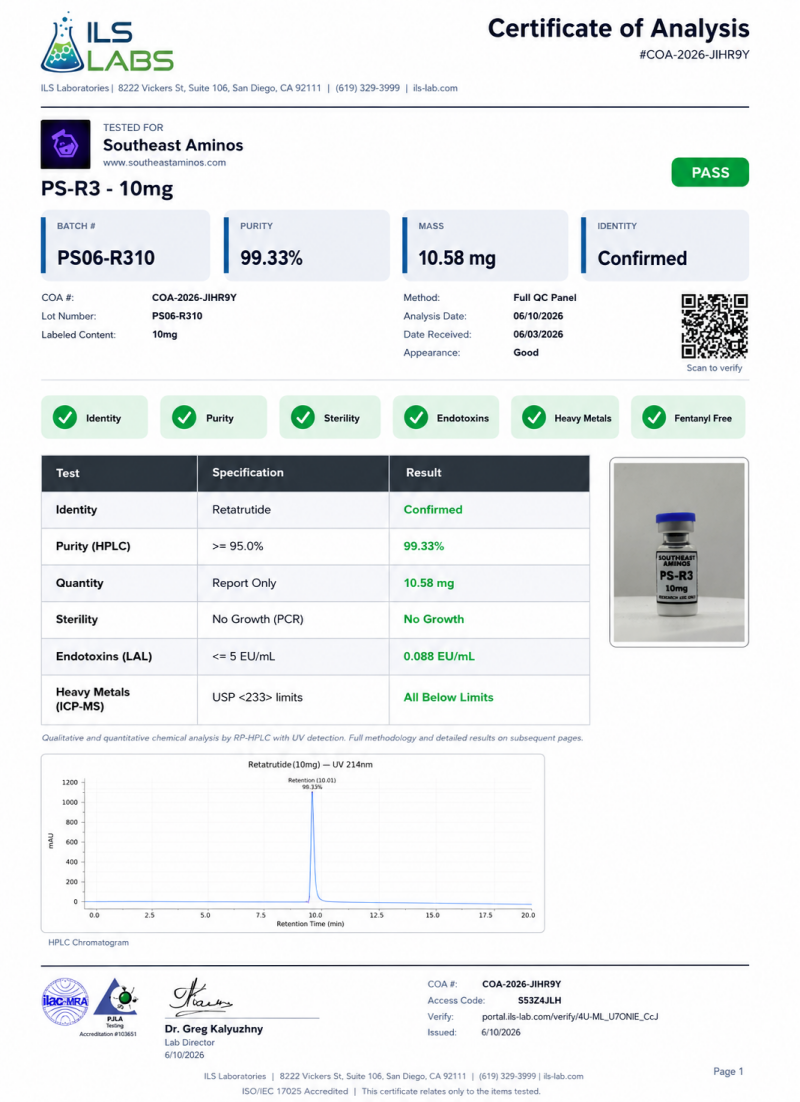Image resolution: width=800 pixels, height=1102 pixels.
Task: Click the Date Received value 06/03/2026
Action: point(538,334)
